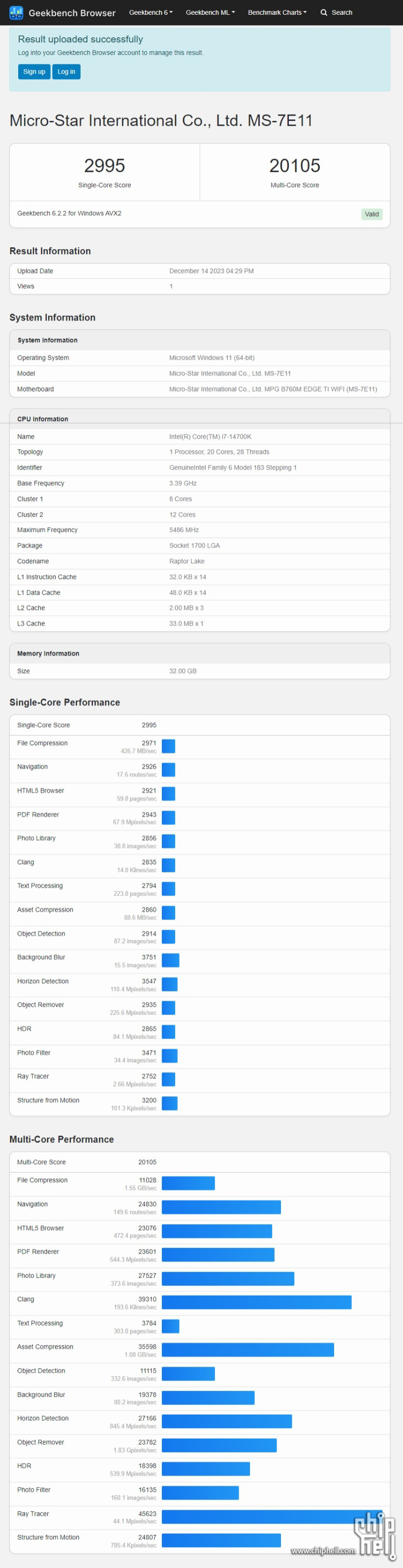The width and height of the screenshot is (403, 1568).
Task: Select the single-core score 2995
Action: tap(104, 166)
